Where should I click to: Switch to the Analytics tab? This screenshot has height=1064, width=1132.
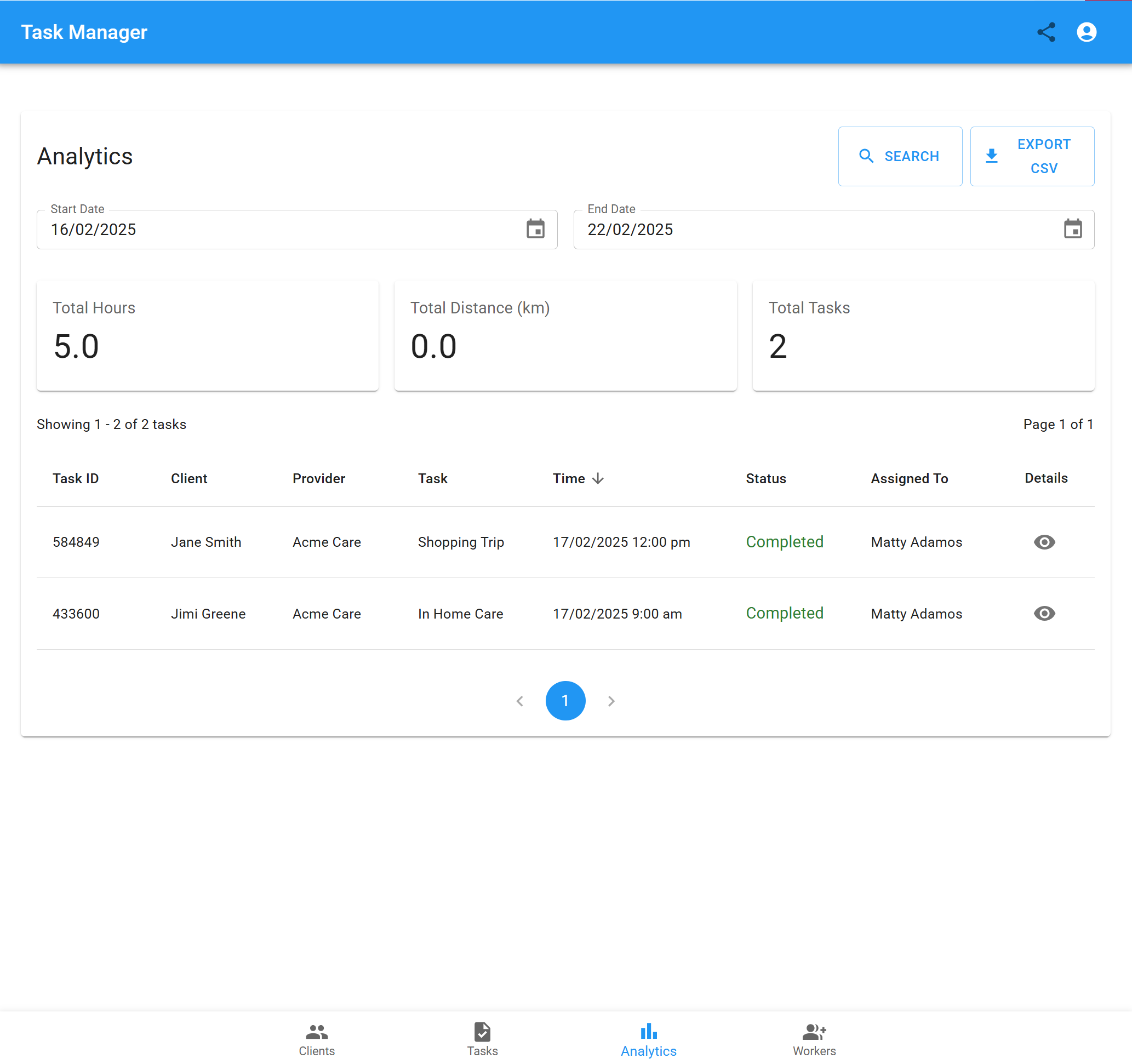(649, 1039)
